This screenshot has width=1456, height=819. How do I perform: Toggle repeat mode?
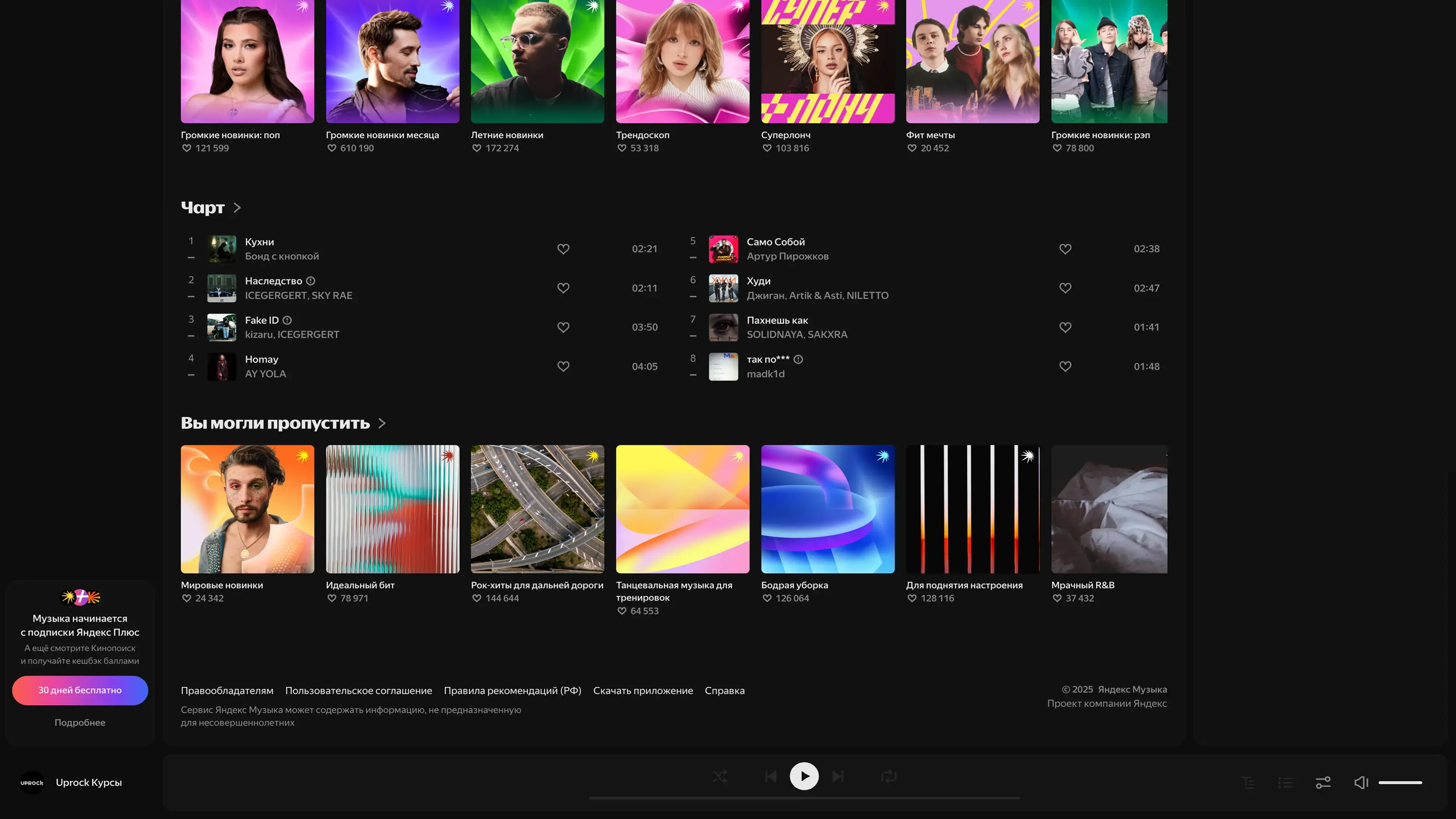pyautogui.click(x=888, y=777)
